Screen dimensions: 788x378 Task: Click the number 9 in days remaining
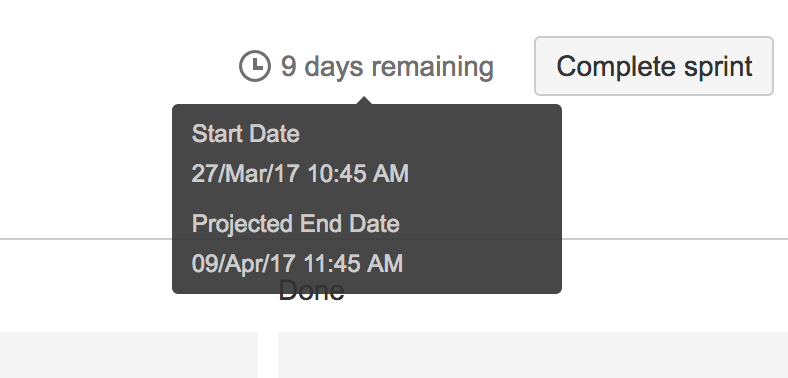(288, 66)
